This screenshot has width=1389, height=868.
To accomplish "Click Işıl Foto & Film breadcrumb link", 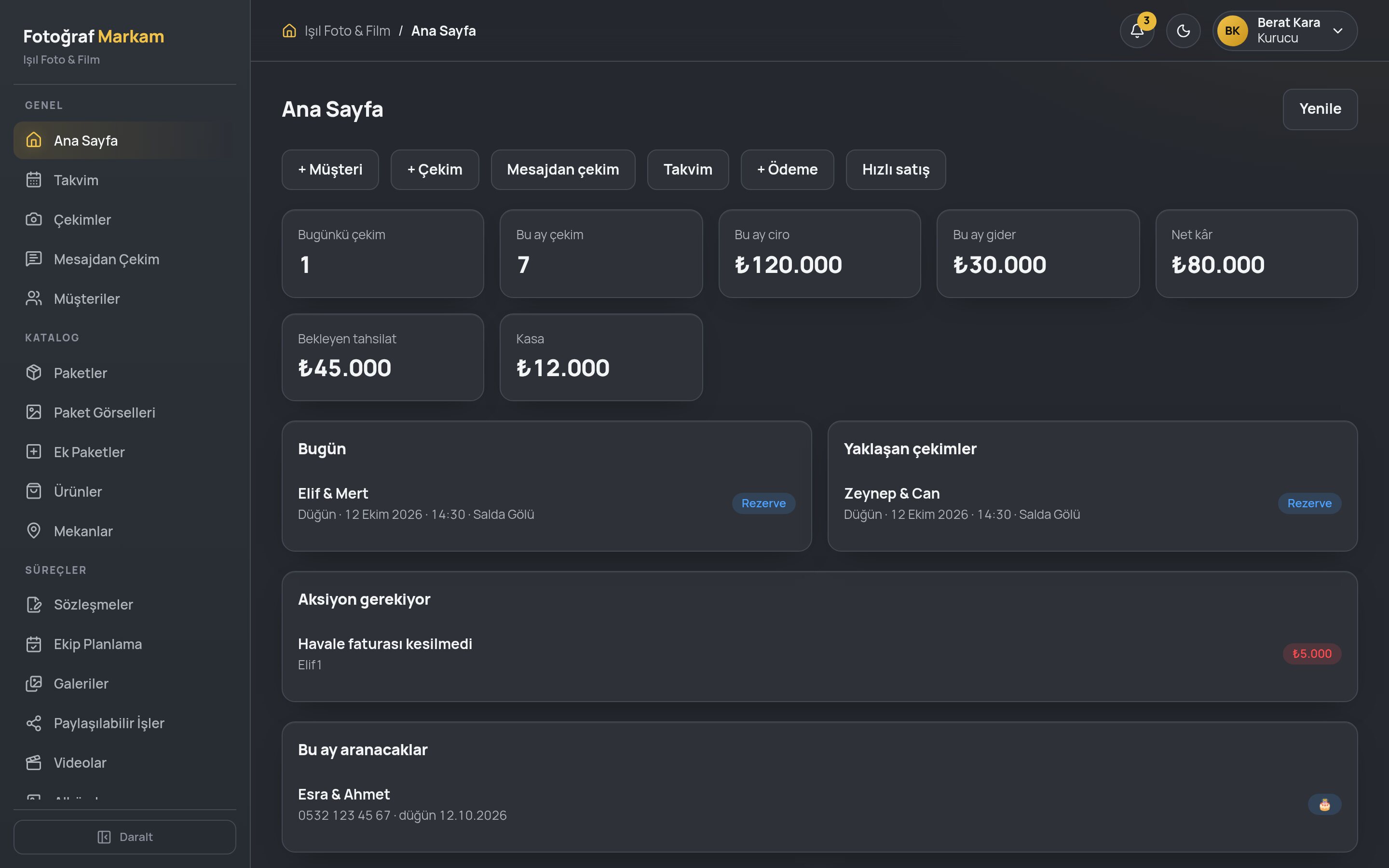I will pos(347,31).
